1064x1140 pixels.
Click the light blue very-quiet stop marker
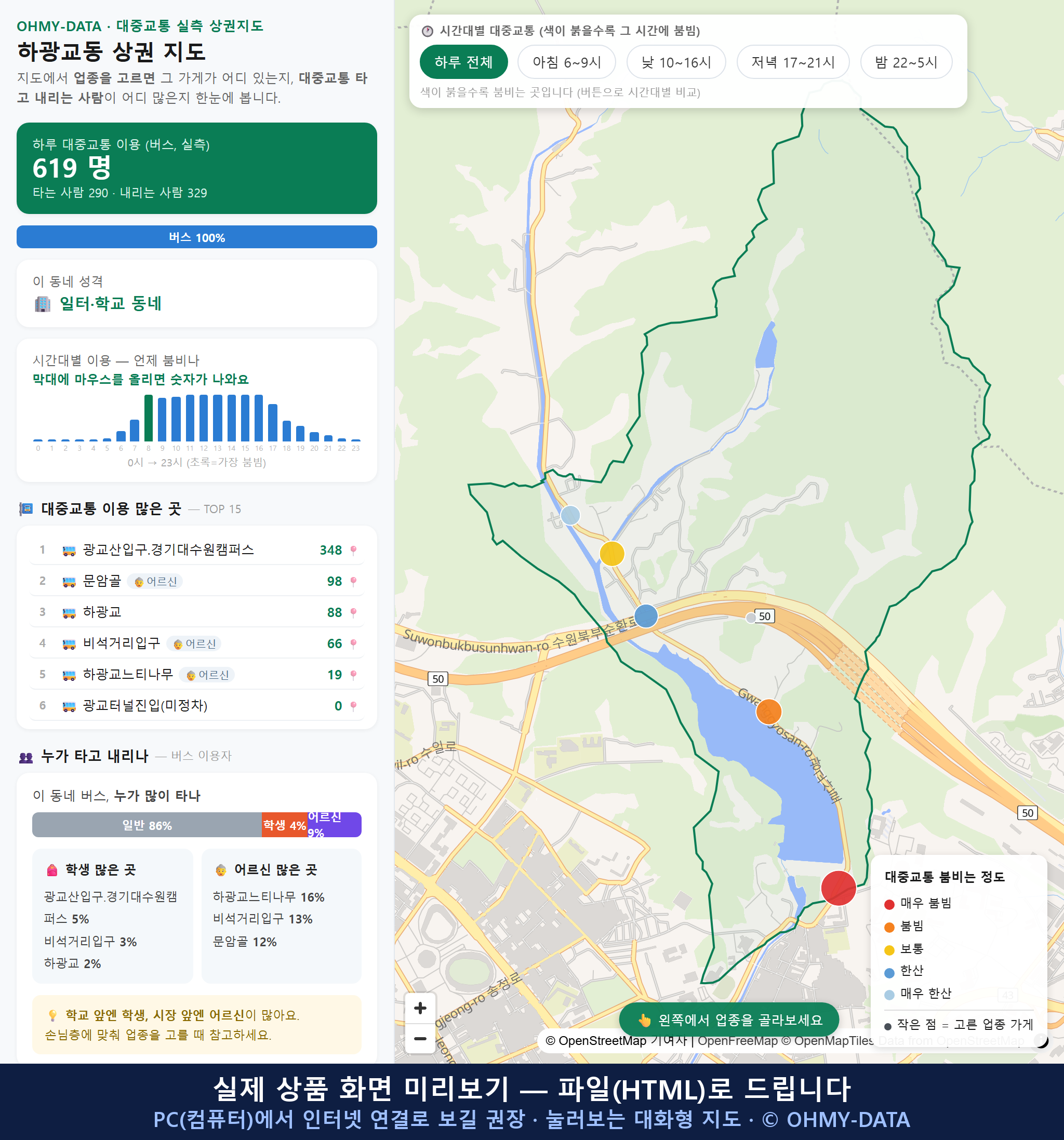click(x=570, y=515)
